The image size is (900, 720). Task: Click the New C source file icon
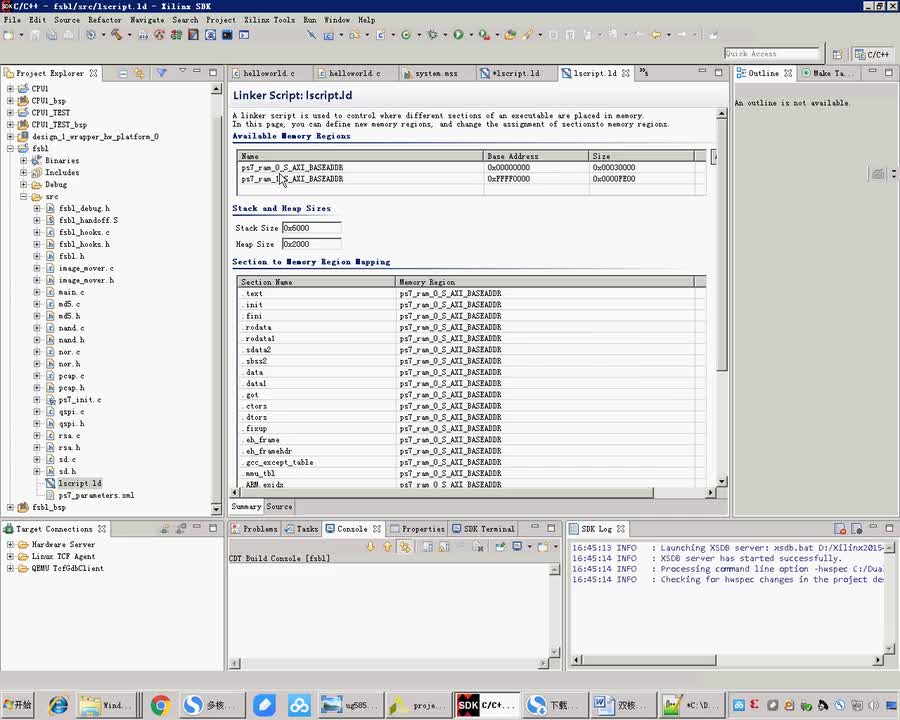tap(380, 35)
